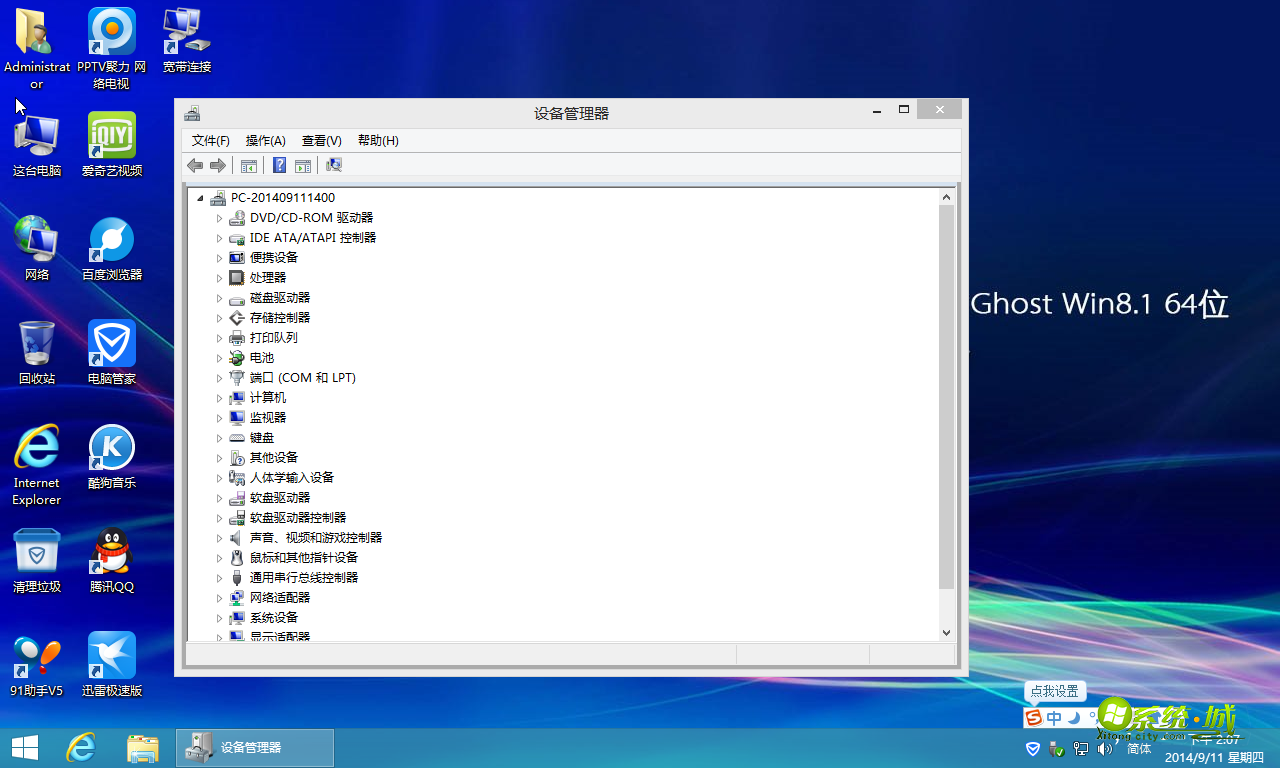Click 简体 in the language bar
Viewport: 1280px width, 768px height.
pyautogui.click(x=1137, y=748)
